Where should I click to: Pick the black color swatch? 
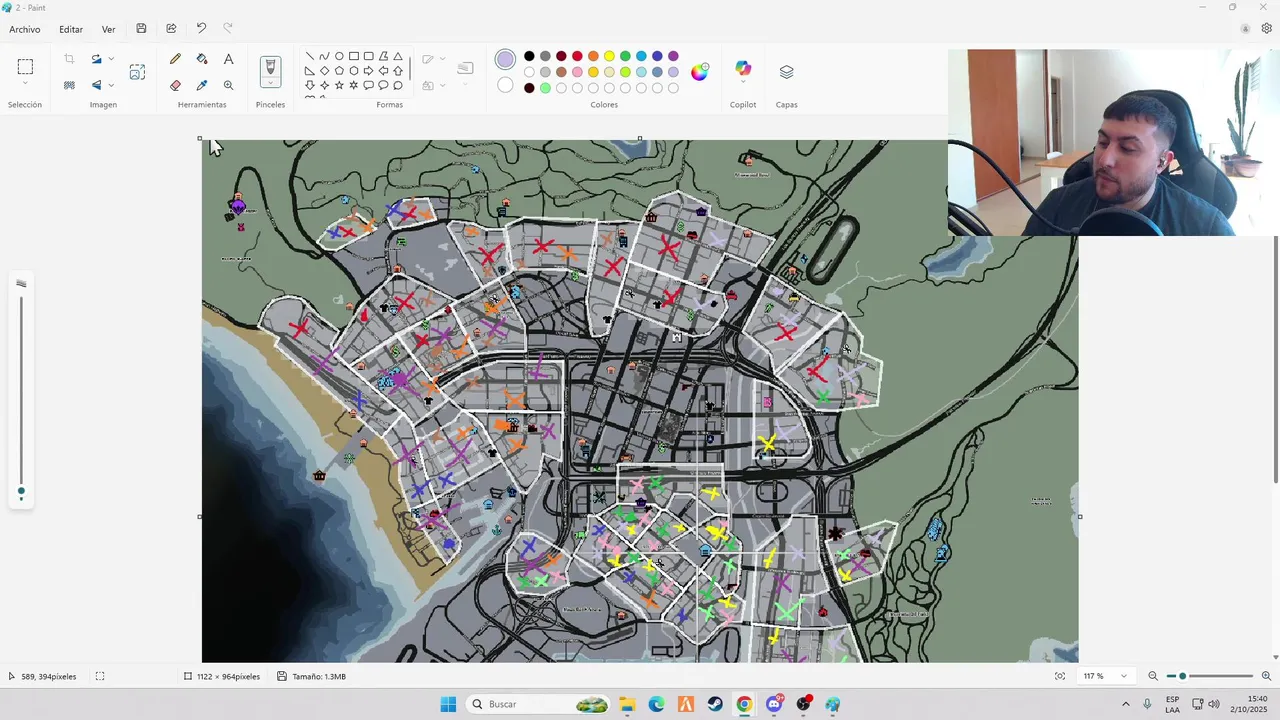coord(529,56)
